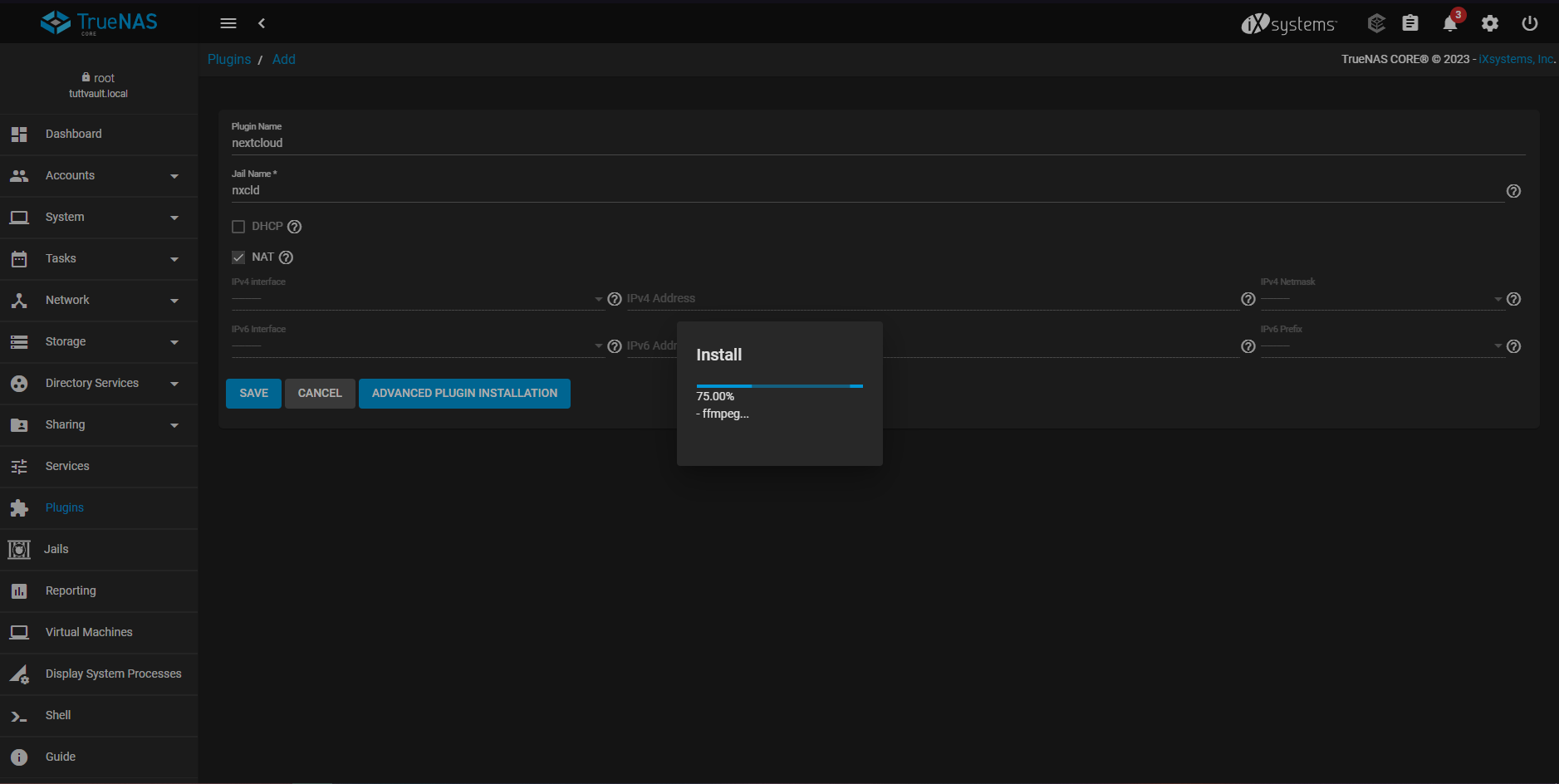Screen dimensions: 1559x784
Task: Open Advanced Plugin Installation
Action: pyautogui.click(x=464, y=394)
